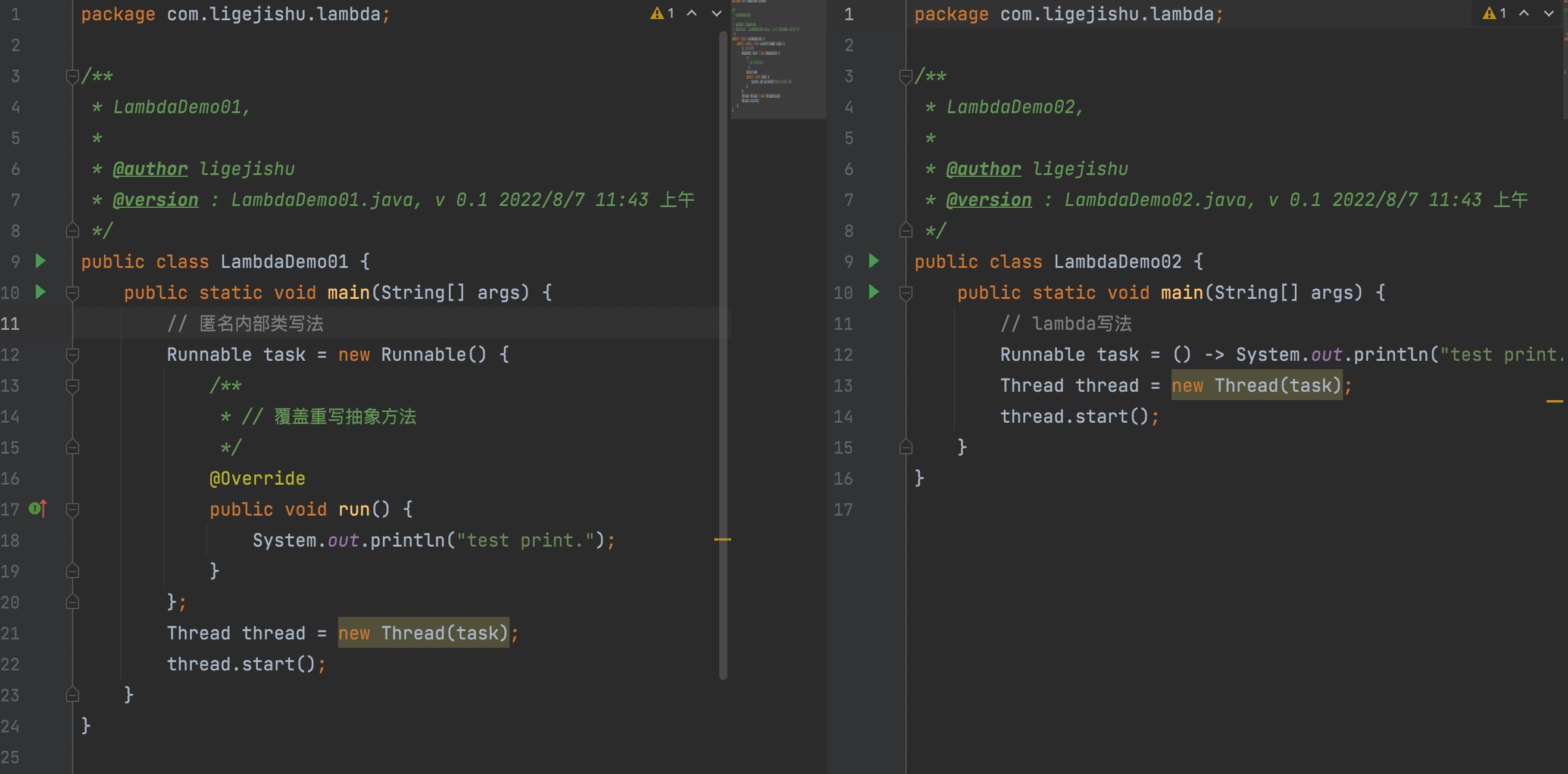Click warning stripe mark in right editor
This screenshot has width=1568, height=774.
pos(1555,401)
